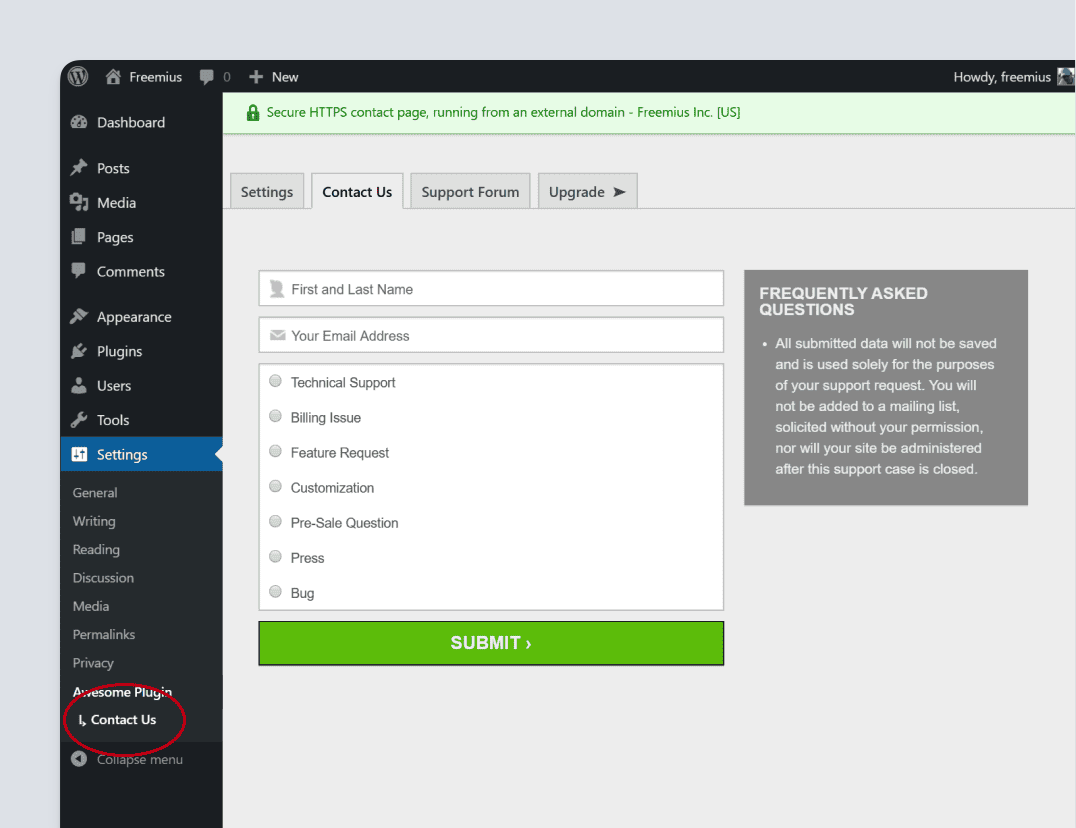Choose the Bug radio option
The width and height of the screenshot is (1076, 828).
coord(276,591)
